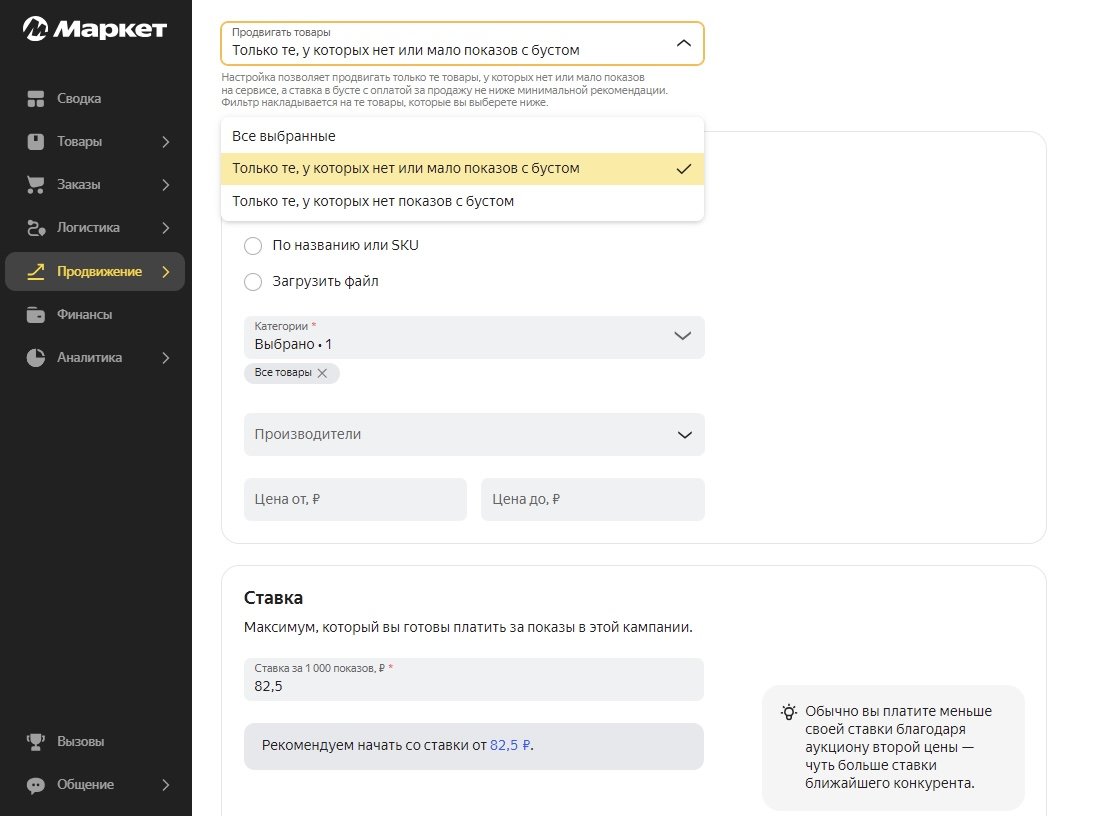Select the 'По названию или SKU' radio button
This screenshot has width=1117, height=816.
pyautogui.click(x=253, y=245)
